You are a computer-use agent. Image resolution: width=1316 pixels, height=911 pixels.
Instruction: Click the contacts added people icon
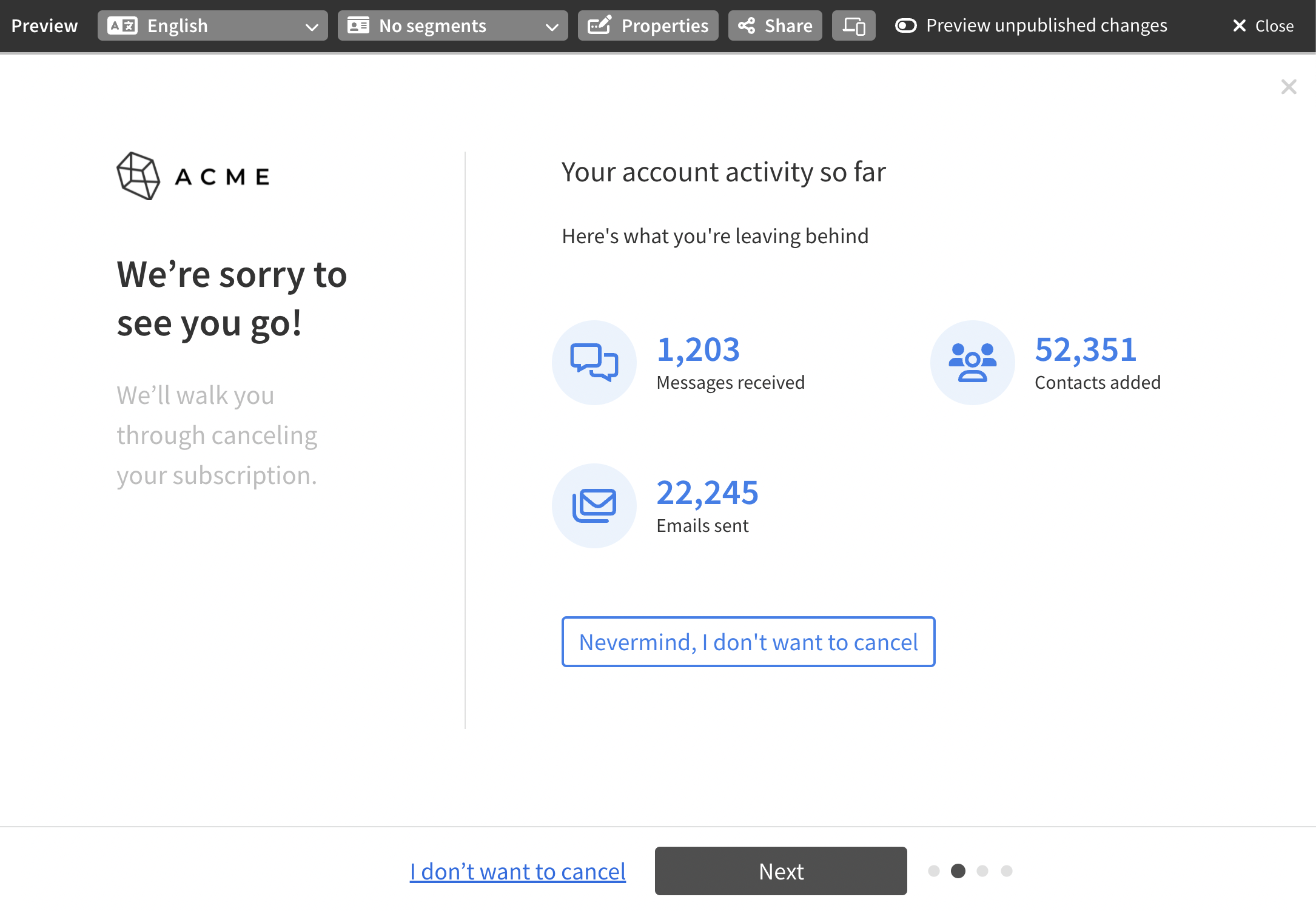[972, 362]
